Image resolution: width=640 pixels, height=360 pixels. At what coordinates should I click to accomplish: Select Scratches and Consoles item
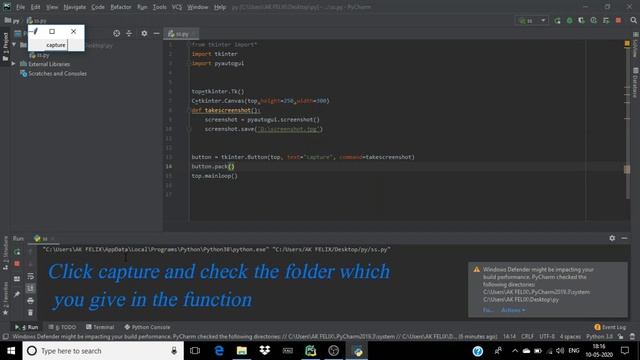[x=53, y=74]
